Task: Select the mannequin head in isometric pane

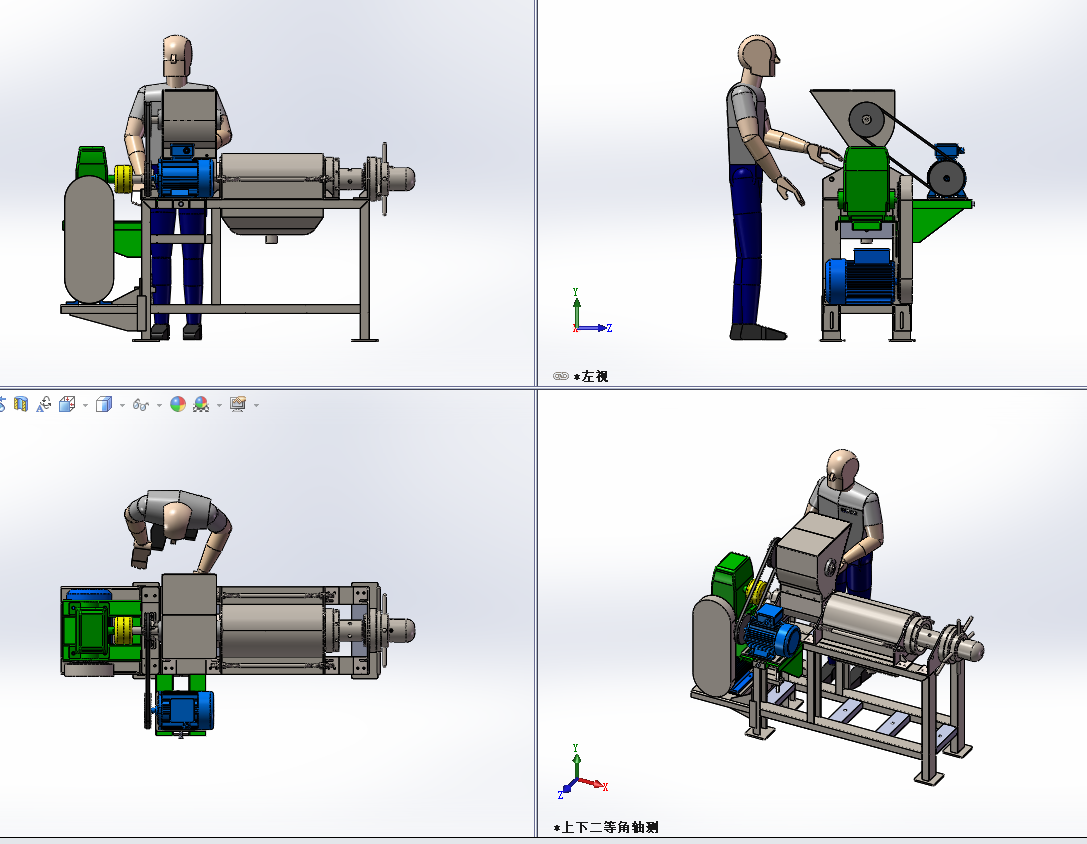Action: [x=844, y=471]
